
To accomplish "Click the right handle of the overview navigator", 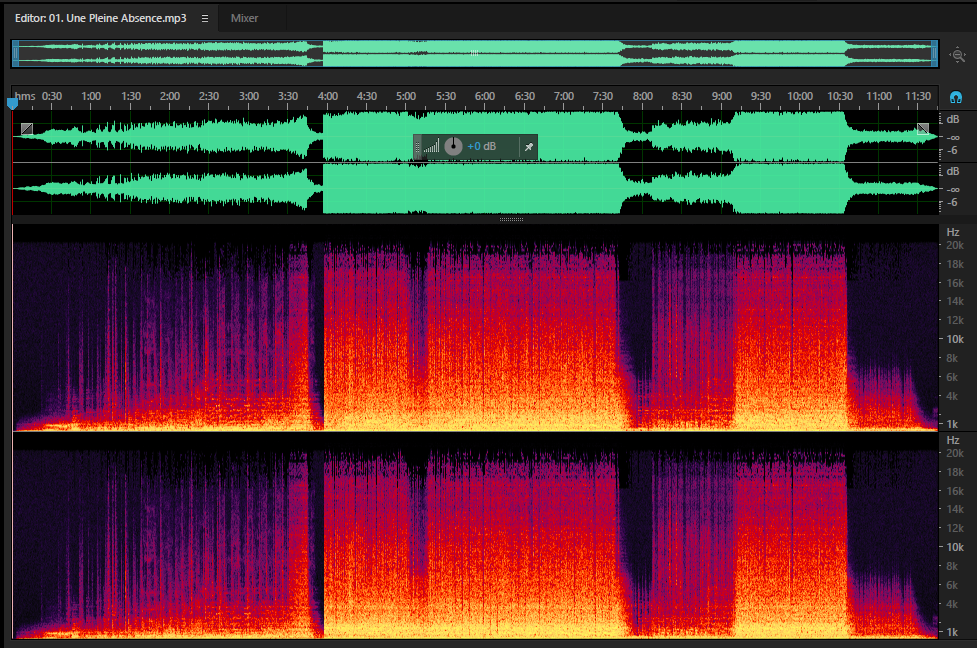I will click(934, 54).
